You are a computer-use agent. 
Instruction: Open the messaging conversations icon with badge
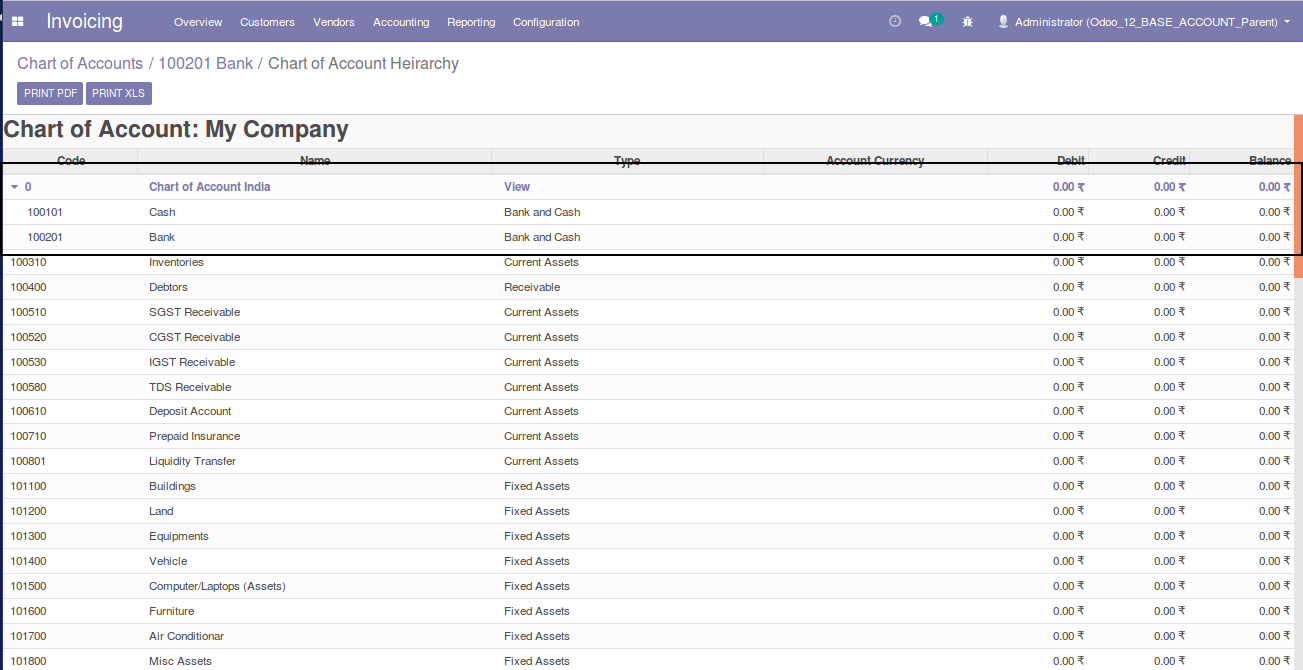click(925, 20)
